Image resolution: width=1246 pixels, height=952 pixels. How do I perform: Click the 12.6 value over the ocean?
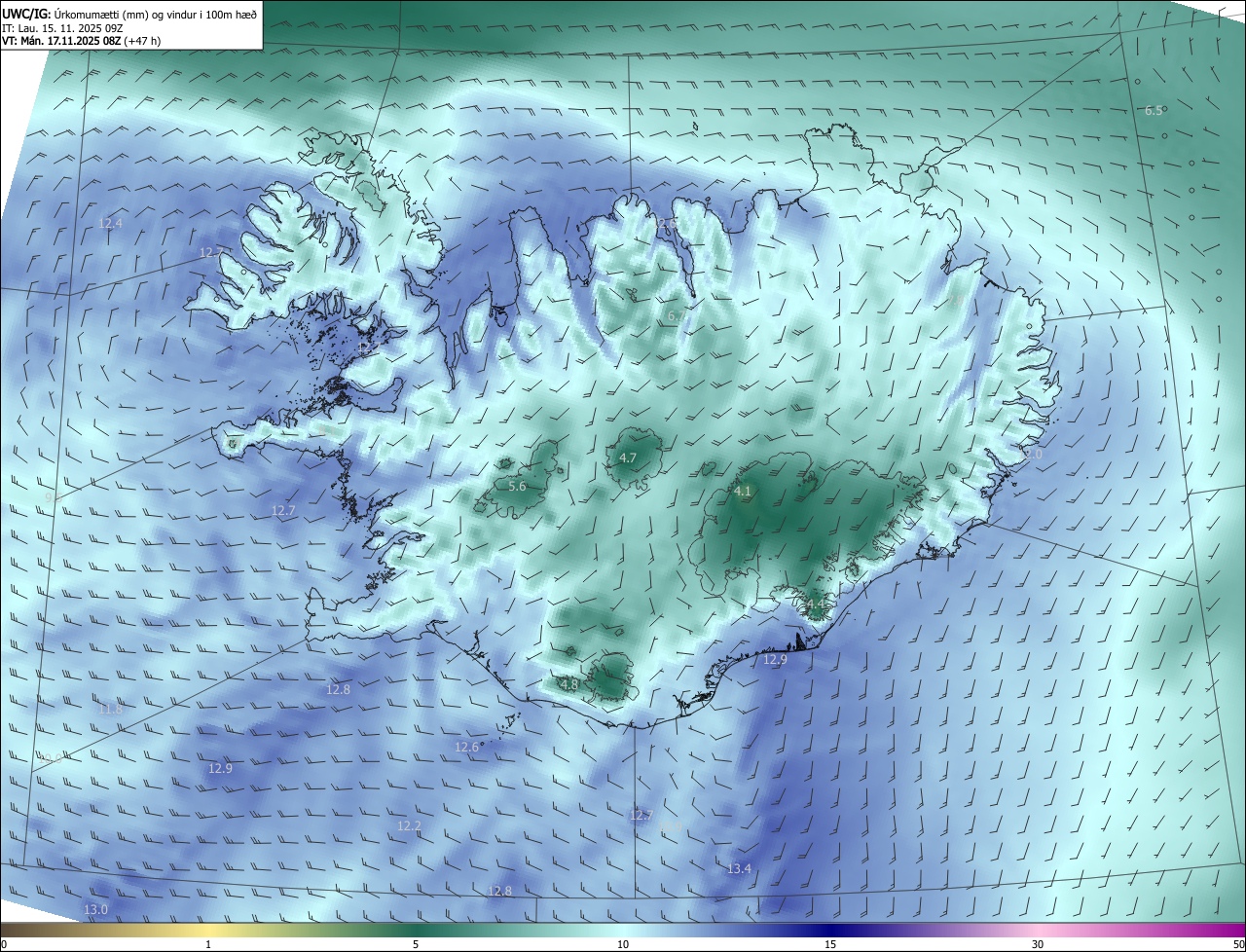coord(466,748)
